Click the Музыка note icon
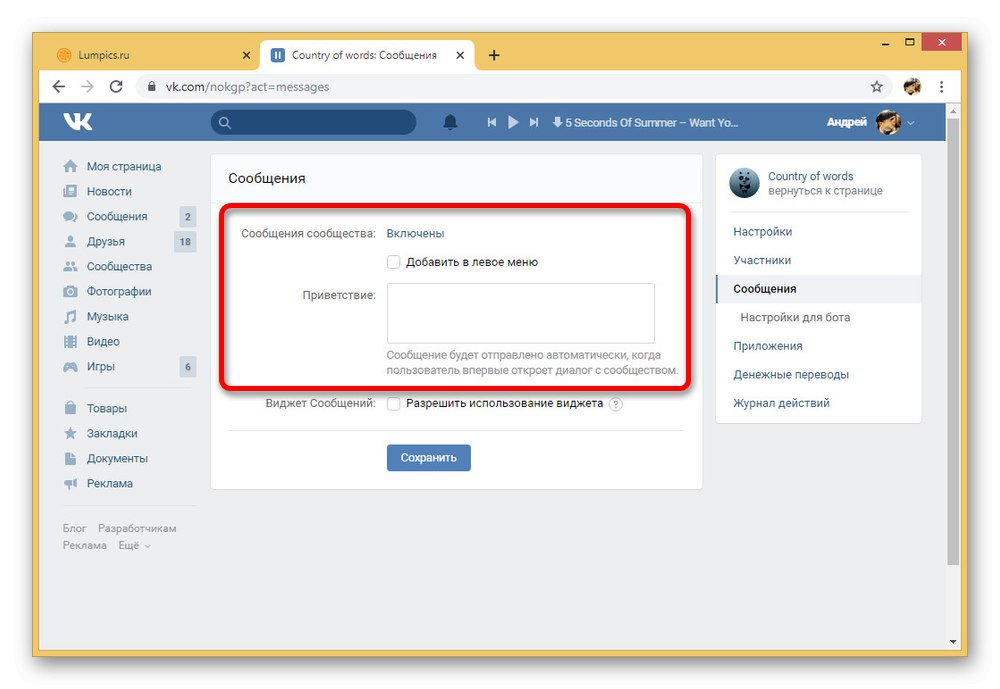 pyautogui.click(x=70, y=316)
